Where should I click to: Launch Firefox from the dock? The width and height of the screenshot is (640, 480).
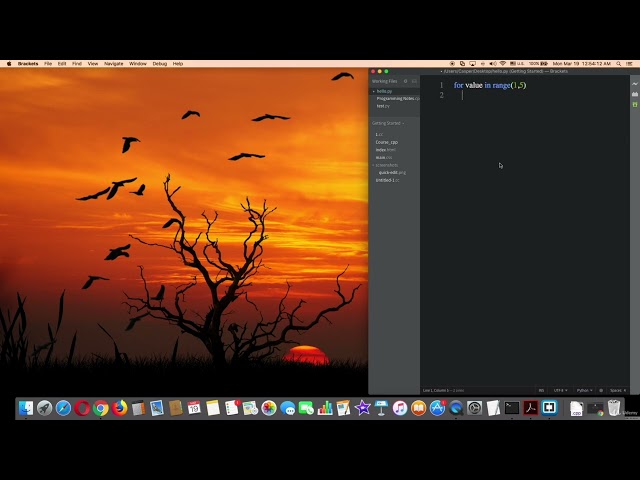(x=120, y=408)
